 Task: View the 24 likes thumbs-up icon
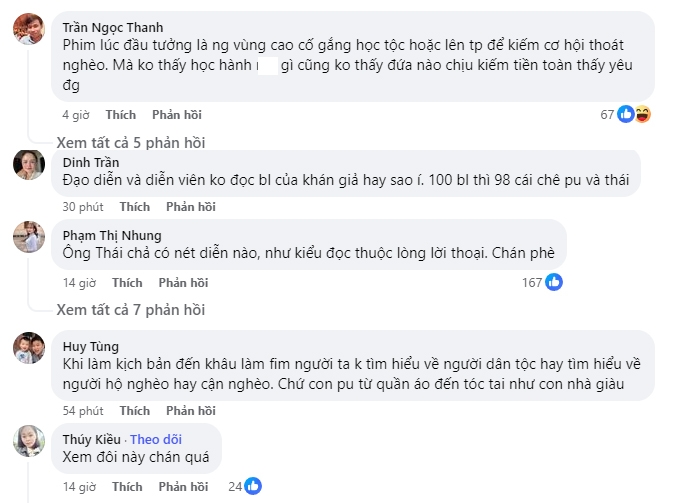tap(253, 486)
